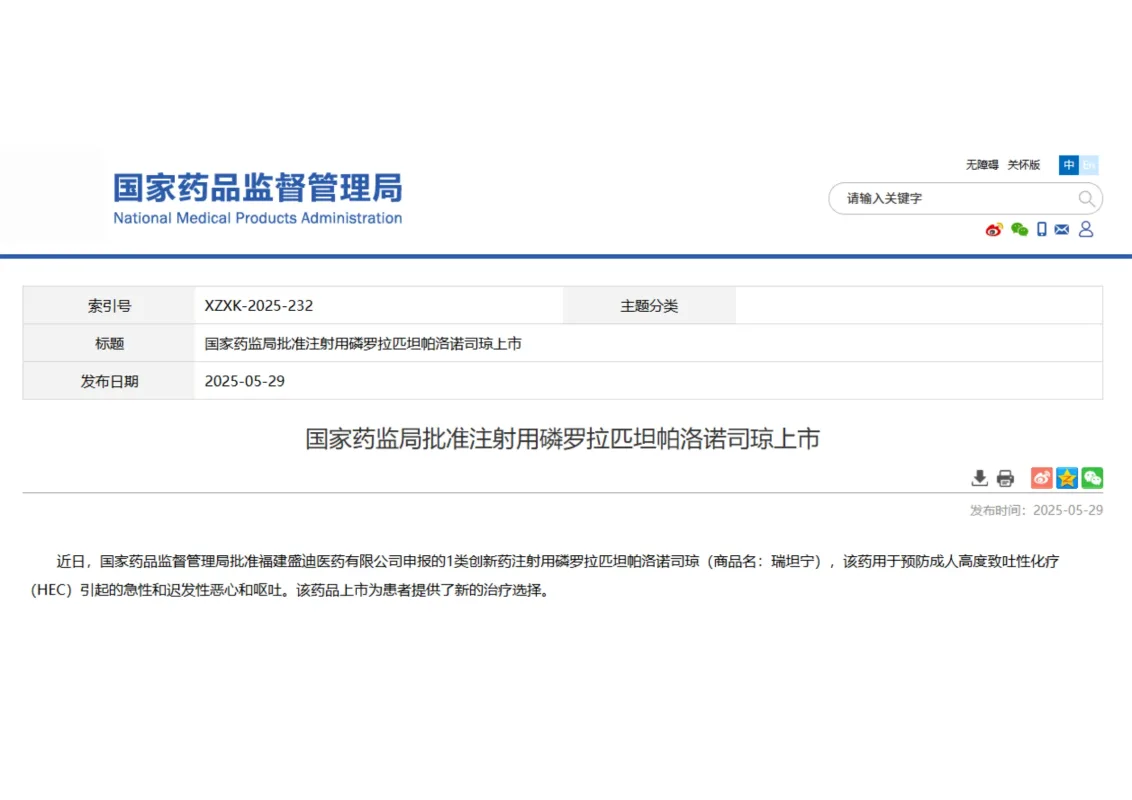Open the header WeChat icon
This screenshot has height=800, width=1132.
point(1019,229)
